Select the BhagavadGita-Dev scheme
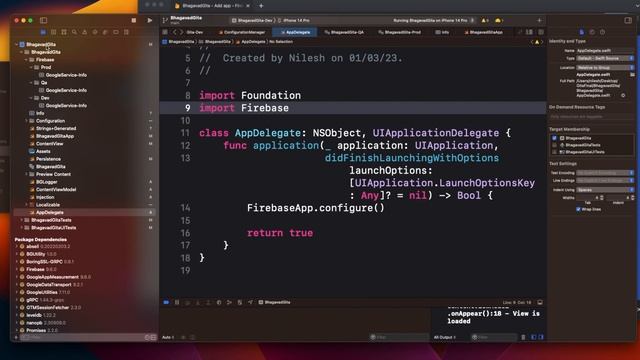This screenshot has height=360, width=640. 252,20
